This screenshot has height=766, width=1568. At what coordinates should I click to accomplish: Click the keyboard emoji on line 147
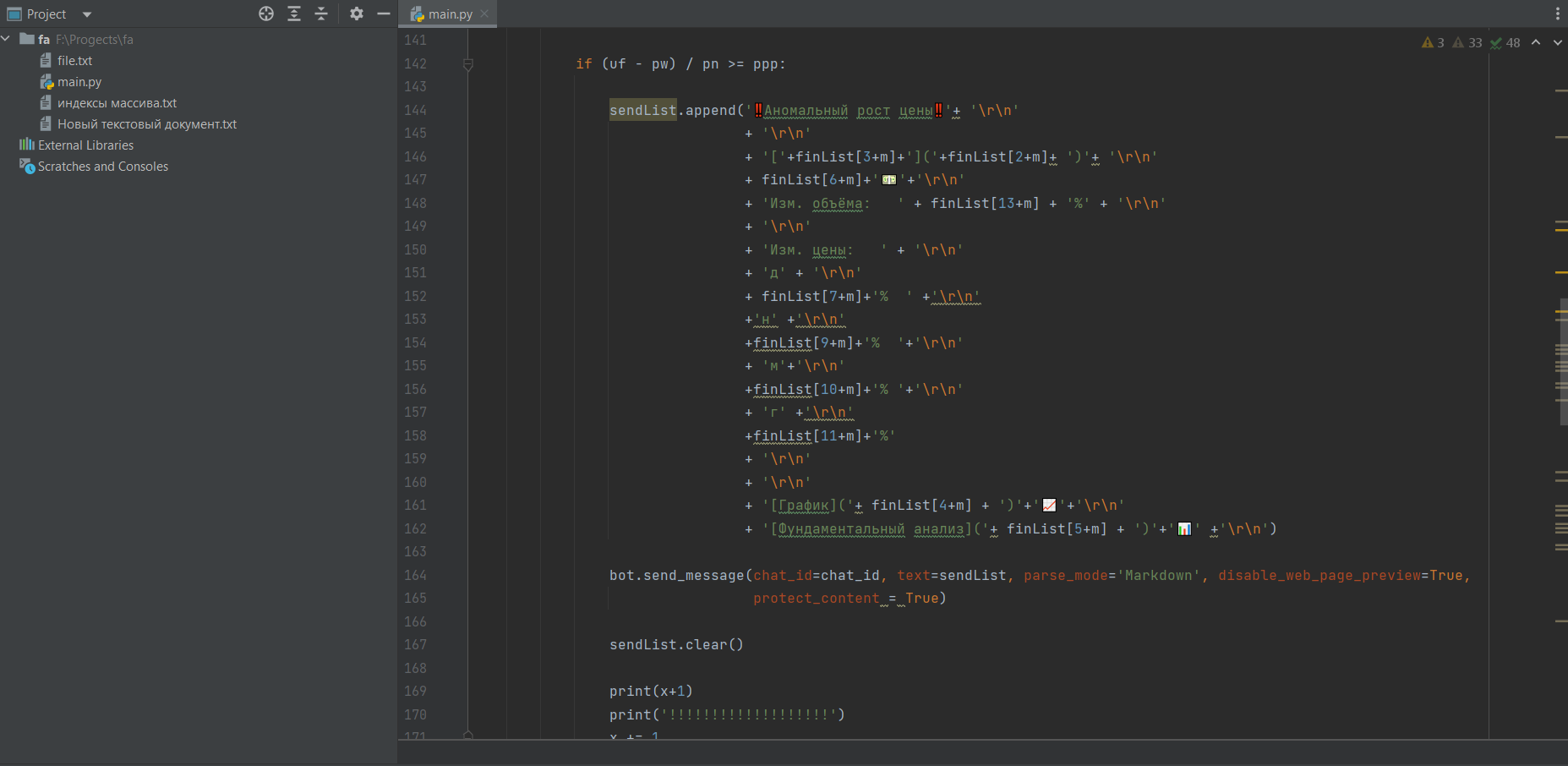coord(888,180)
